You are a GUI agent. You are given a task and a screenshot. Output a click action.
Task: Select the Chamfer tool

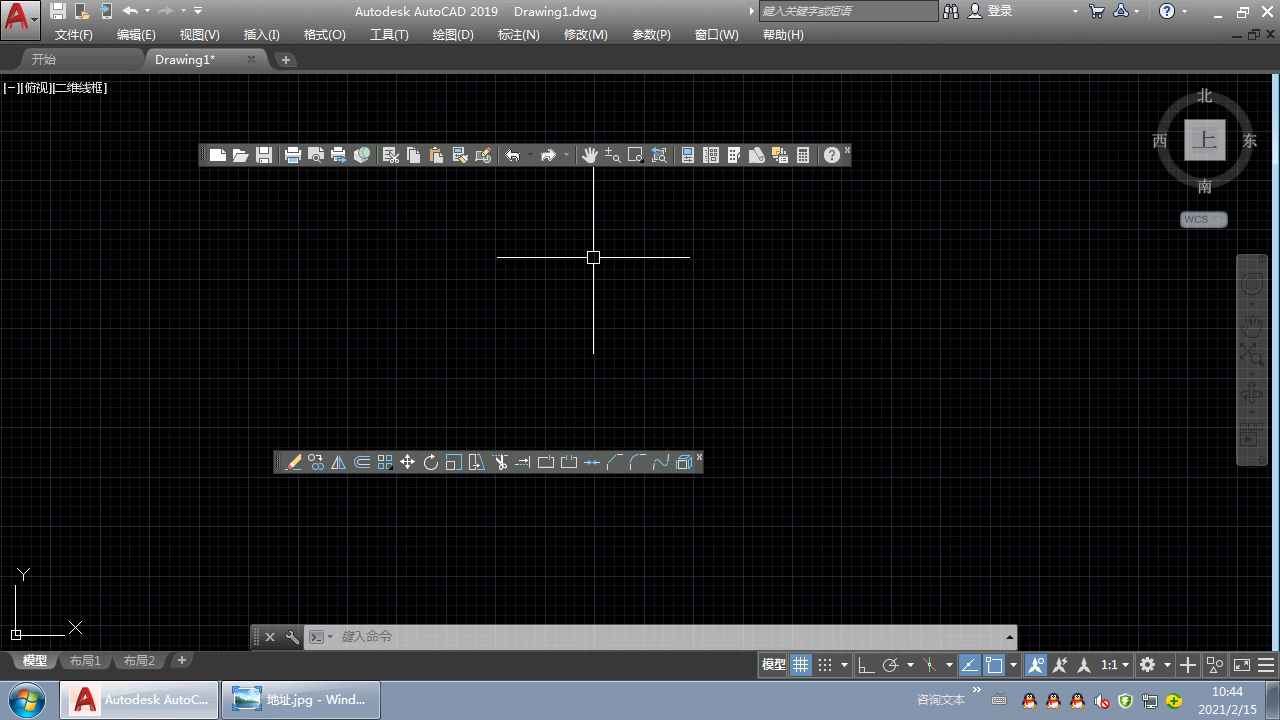click(x=615, y=462)
